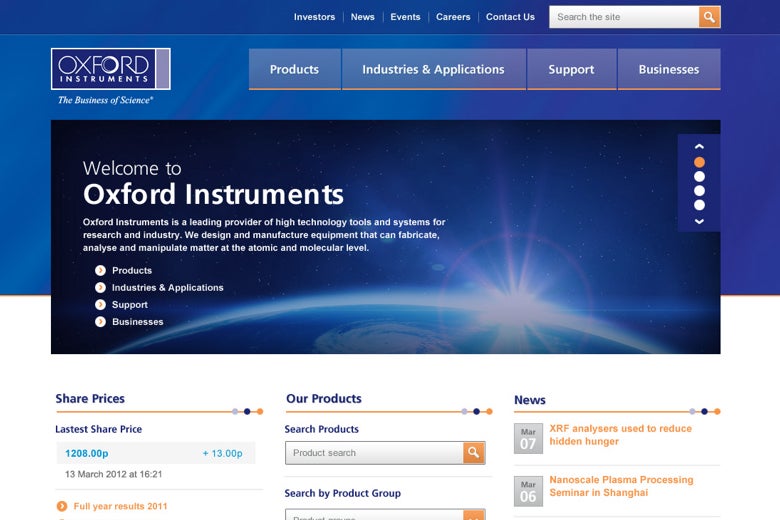780x520 pixels.
Task: Click the slider down chevron arrow
Action: [699, 221]
